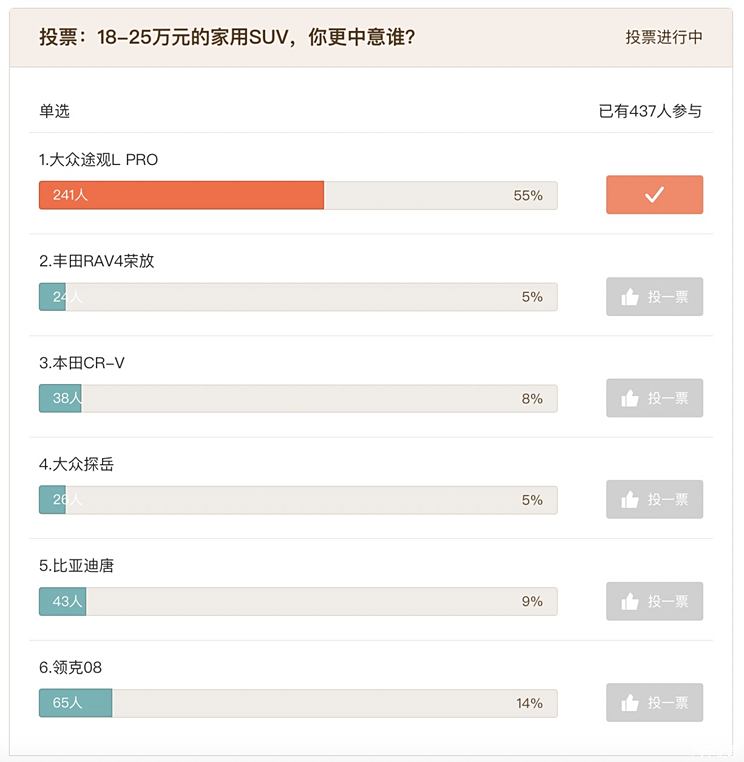Screen dimensions: 744x762
Task: Vote for 比亚迪唐 with thumbs-up button
Action: tap(654, 601)
